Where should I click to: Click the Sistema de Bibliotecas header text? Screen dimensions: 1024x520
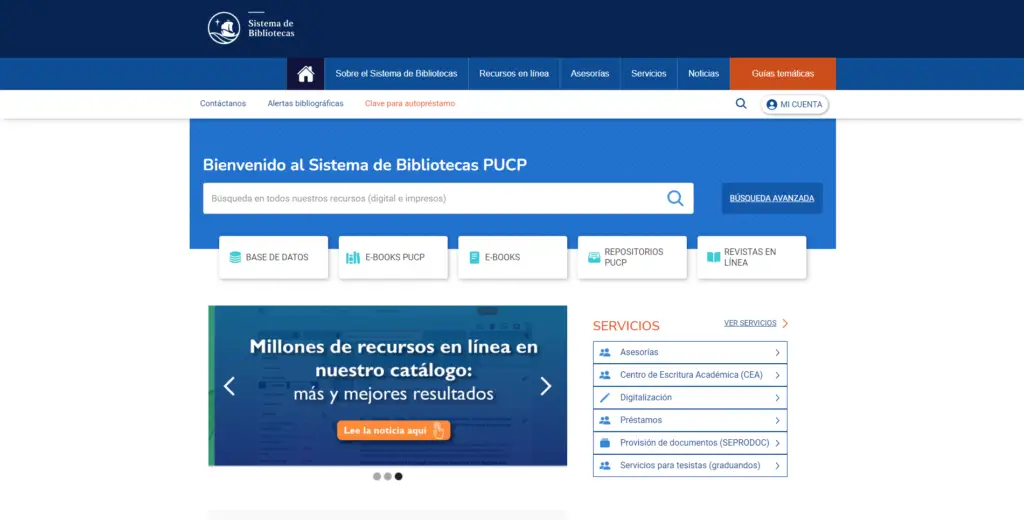pyautogui.click(x=271, y=28)
